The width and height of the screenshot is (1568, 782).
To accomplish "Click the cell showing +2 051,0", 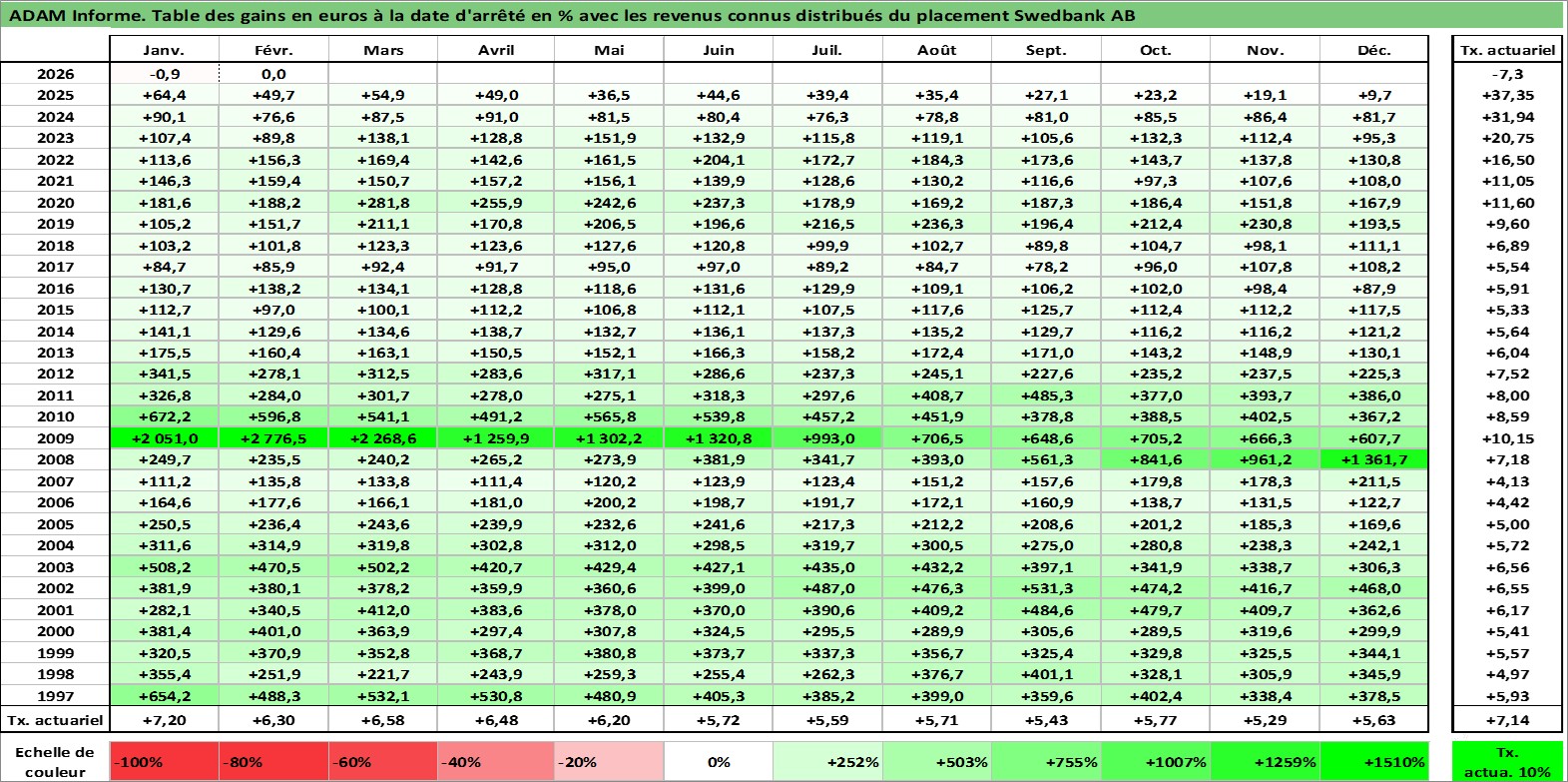I will (164, 438).
